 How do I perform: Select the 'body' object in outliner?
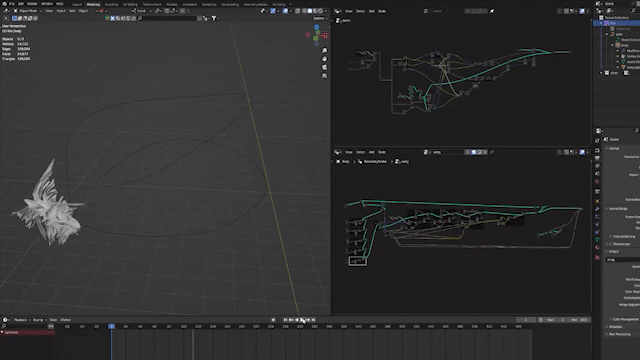(625, 45)
